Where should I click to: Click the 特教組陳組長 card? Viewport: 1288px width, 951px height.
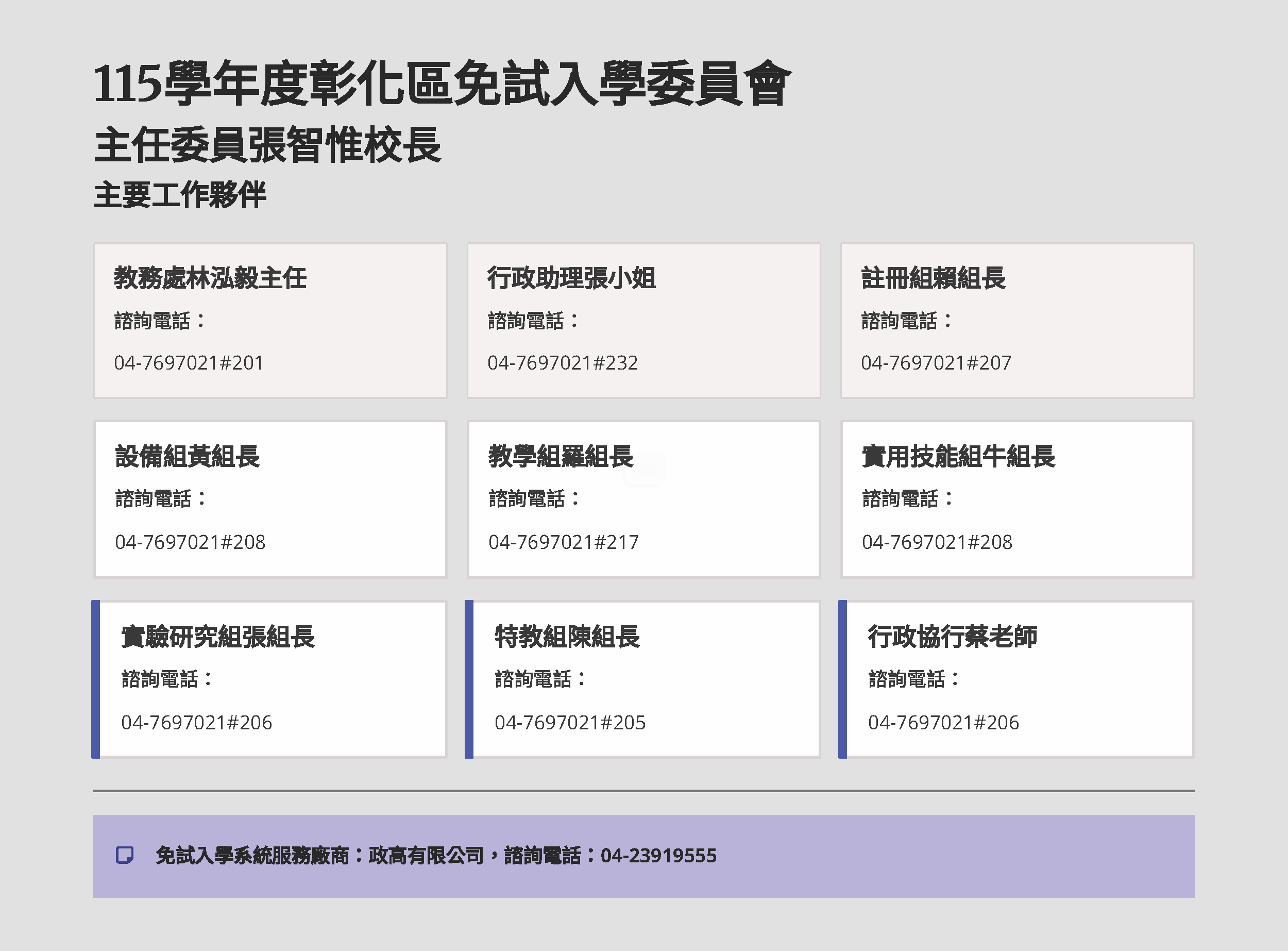click(x=643, y=679)
